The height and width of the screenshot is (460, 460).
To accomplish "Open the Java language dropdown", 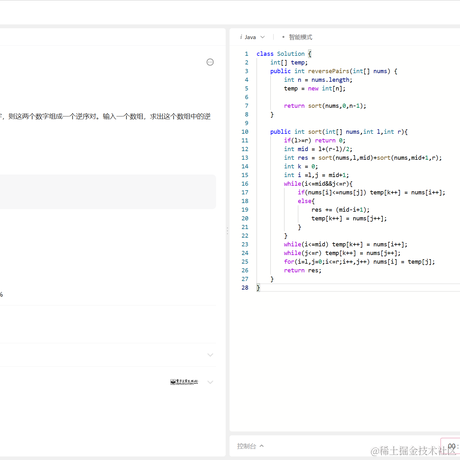I will 252,37.
